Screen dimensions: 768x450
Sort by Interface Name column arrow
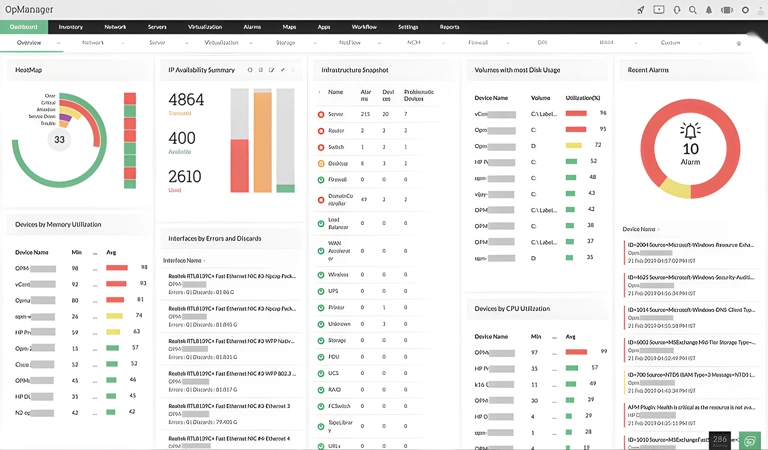tap(204, 261)
